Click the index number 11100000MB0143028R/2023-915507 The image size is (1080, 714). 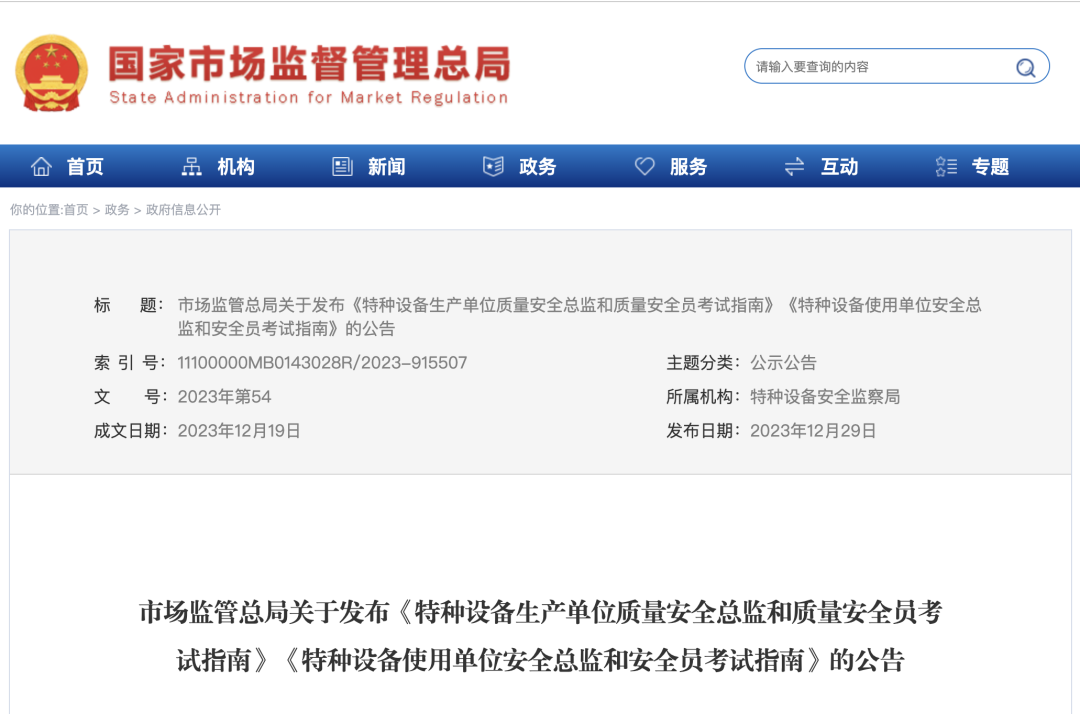322,363
